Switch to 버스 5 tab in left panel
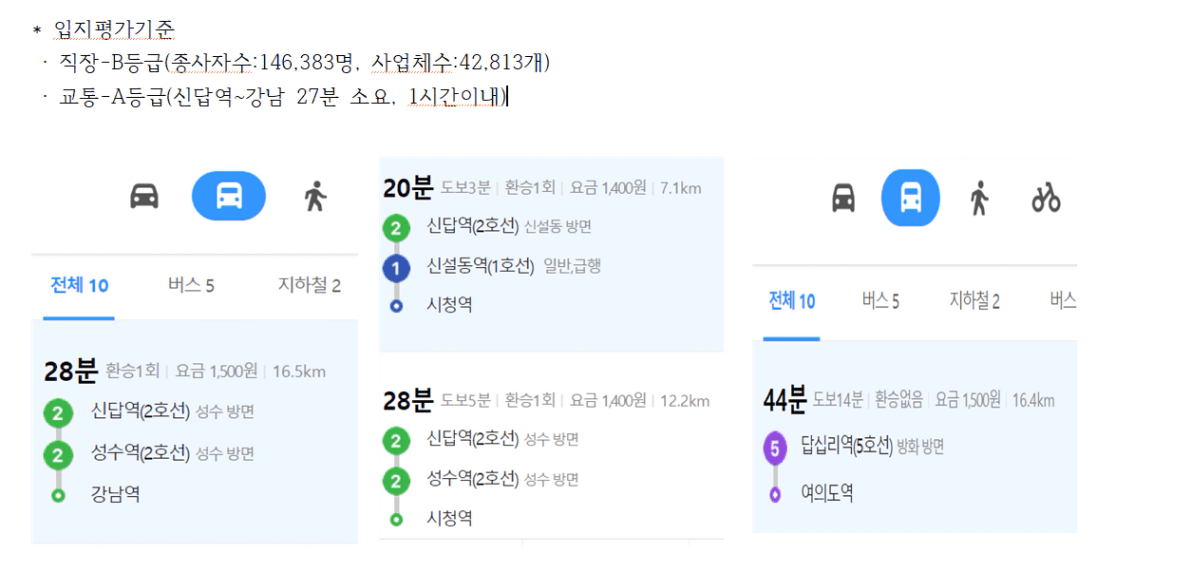1191x573 pixels. click(191, 286)
